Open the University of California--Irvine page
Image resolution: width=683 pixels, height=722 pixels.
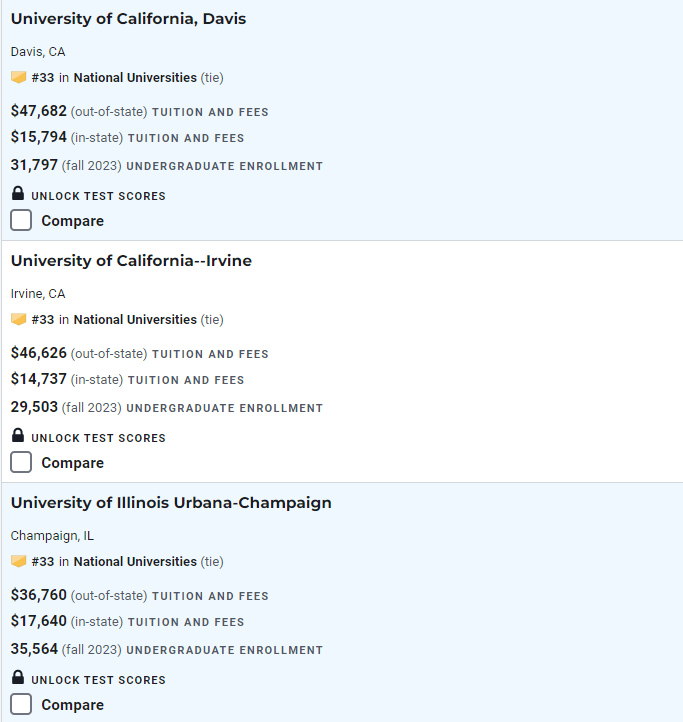131,261
